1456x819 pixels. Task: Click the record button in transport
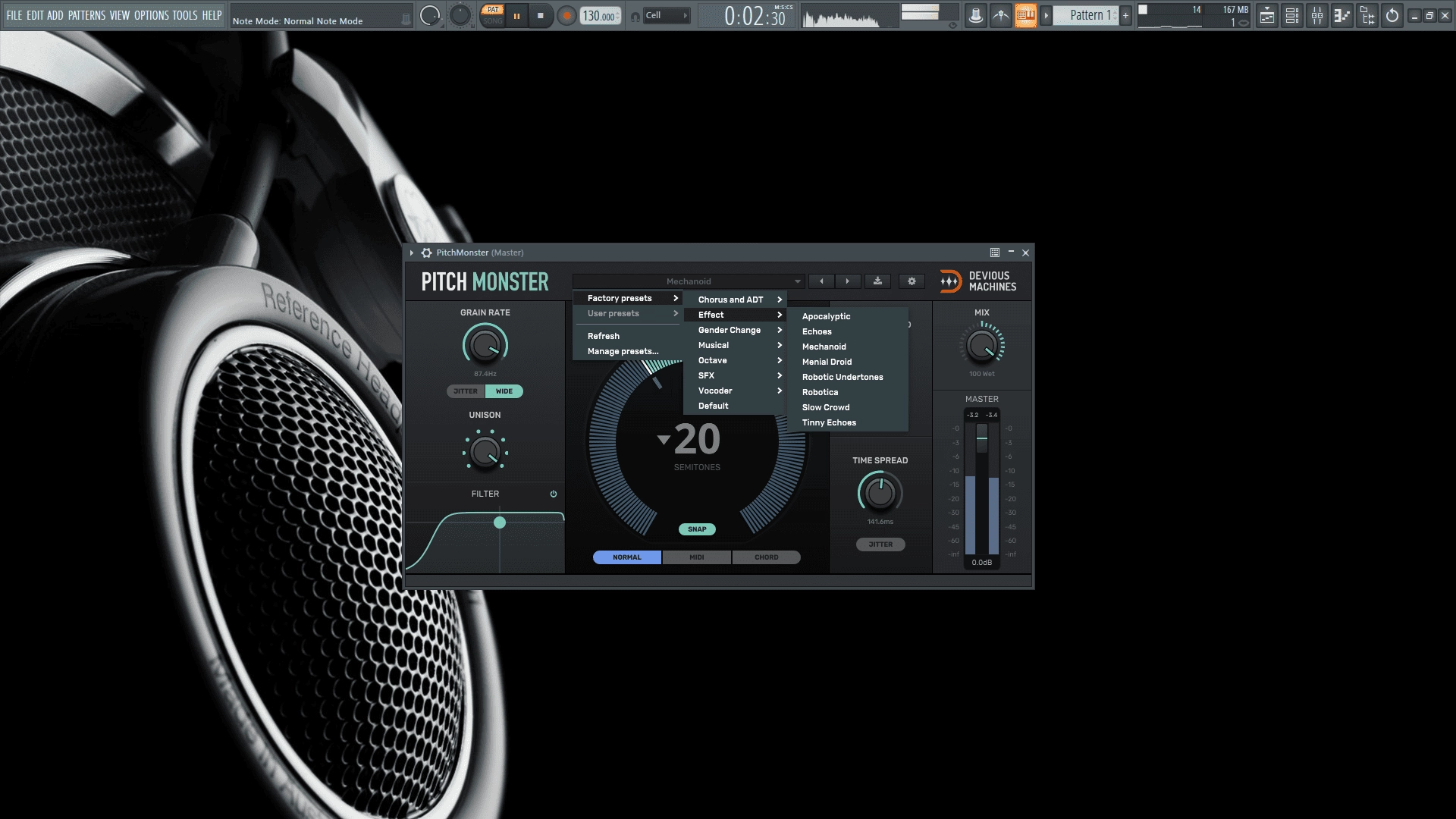(566, 16)
